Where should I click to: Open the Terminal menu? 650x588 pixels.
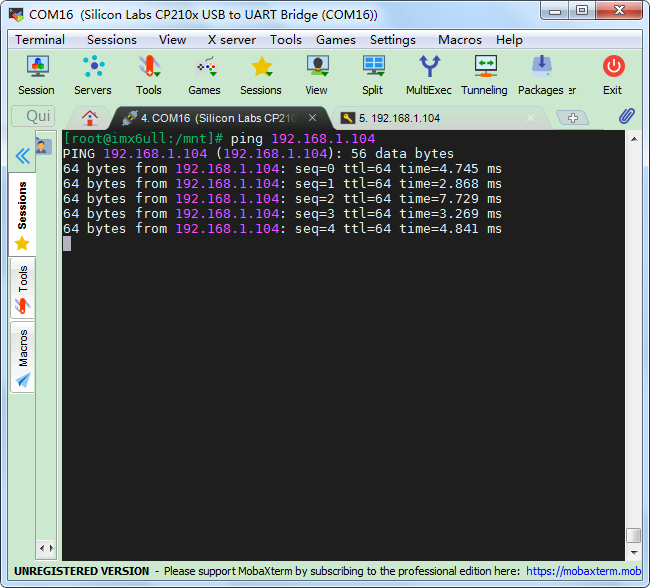[40, 40]
